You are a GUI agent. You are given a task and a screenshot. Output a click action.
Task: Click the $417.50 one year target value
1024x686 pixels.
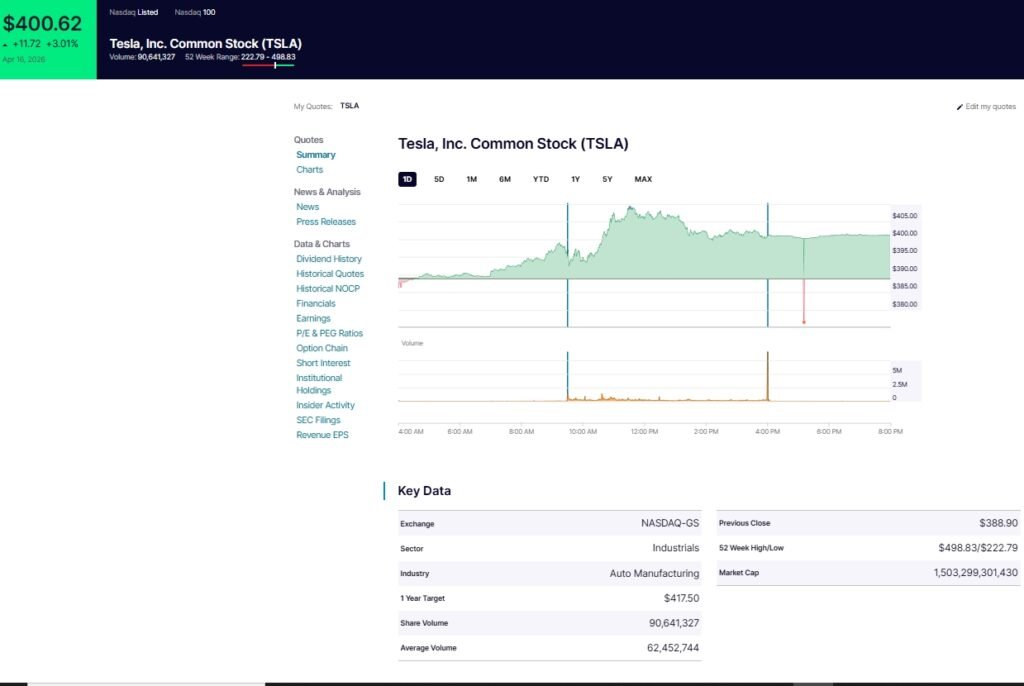pos(681,598)
